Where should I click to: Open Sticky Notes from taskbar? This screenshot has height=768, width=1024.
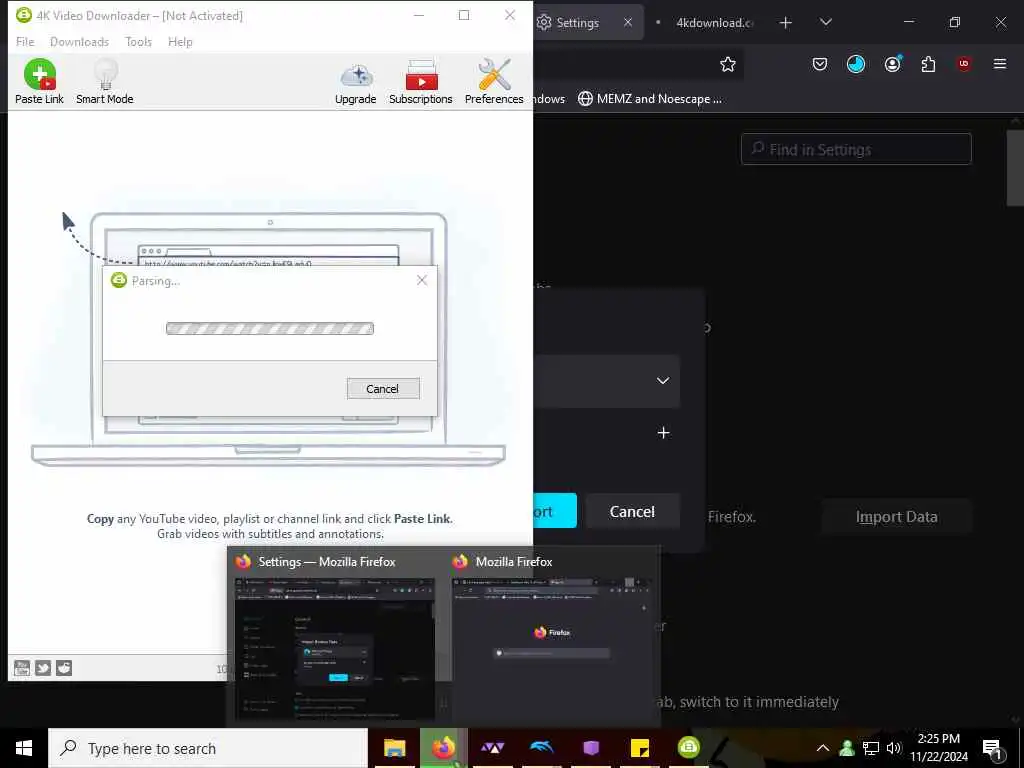point(639,748)
